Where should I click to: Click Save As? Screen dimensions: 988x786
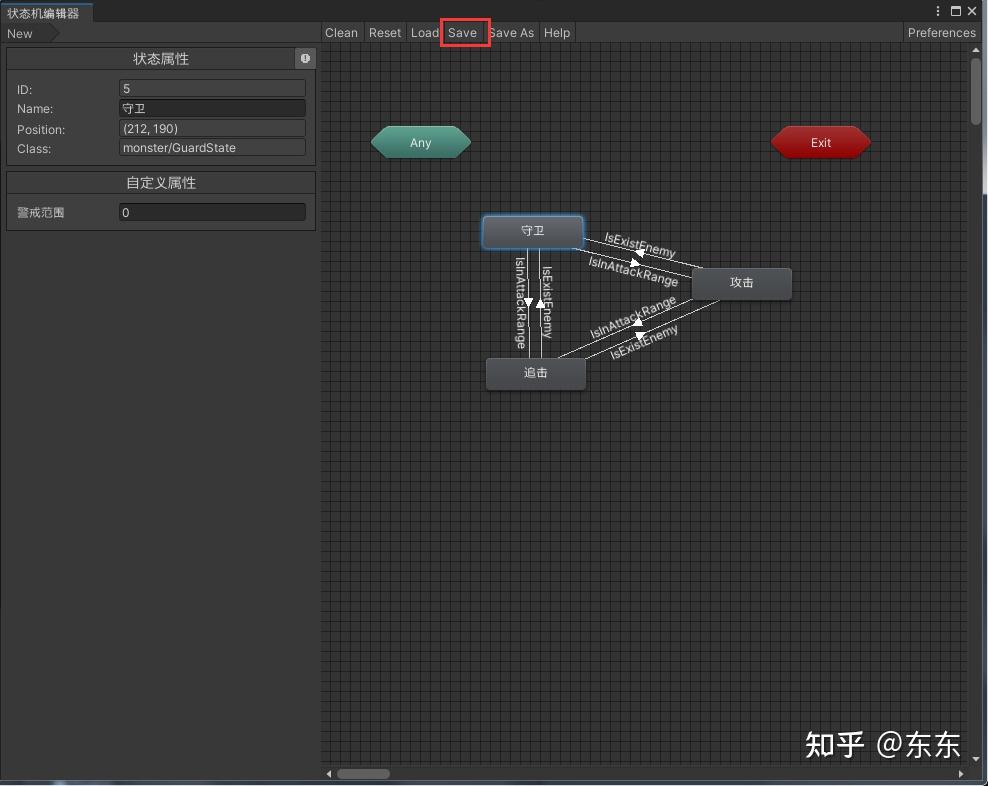coord(511,32)
